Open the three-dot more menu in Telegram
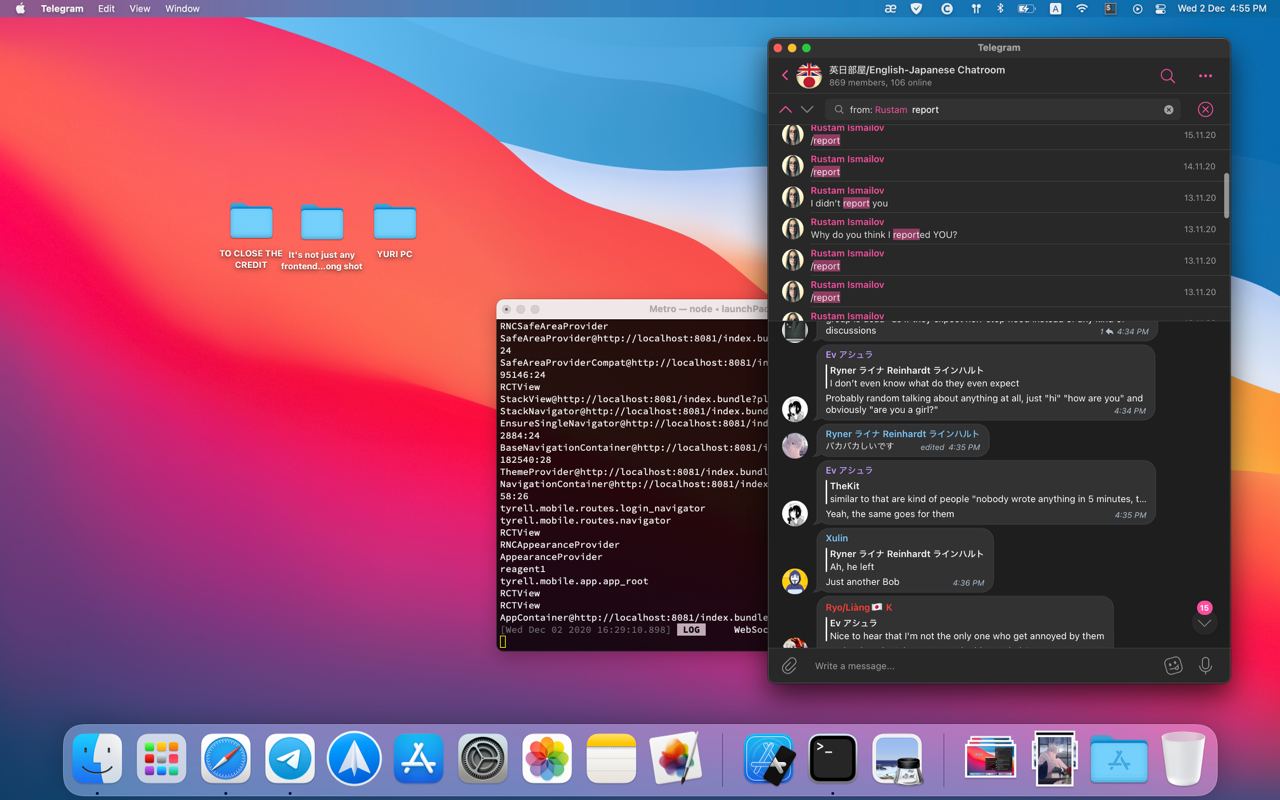Image resolution: width=1280 pixels, height=800 pixels. click(x=1205, y=76)
